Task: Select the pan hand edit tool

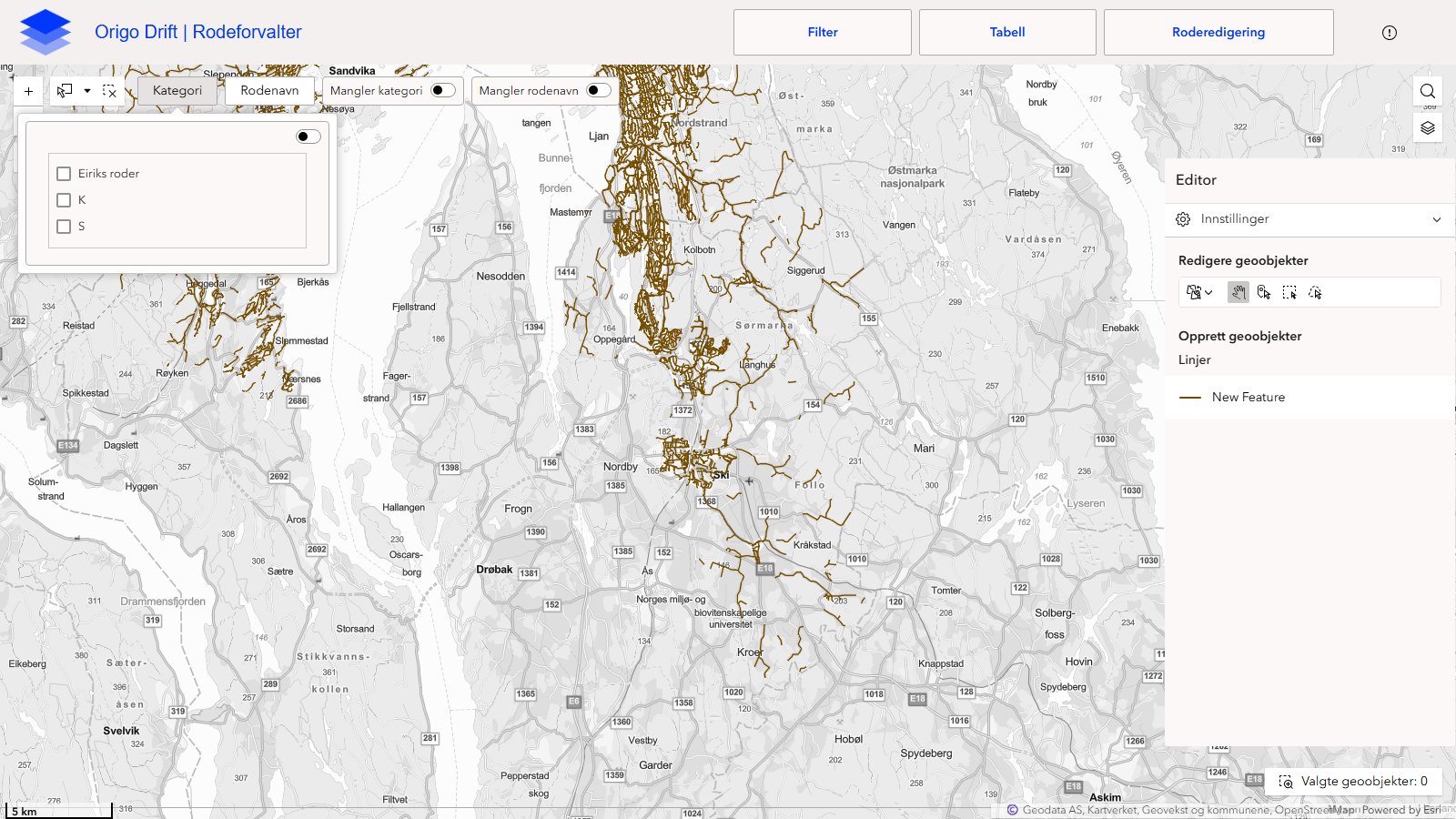Action: pyautogui.click(x=1239, y=292)
